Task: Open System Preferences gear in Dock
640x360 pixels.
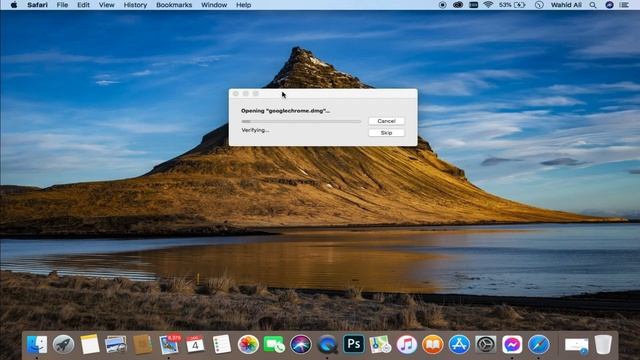Action: click(x=486, y=344)
